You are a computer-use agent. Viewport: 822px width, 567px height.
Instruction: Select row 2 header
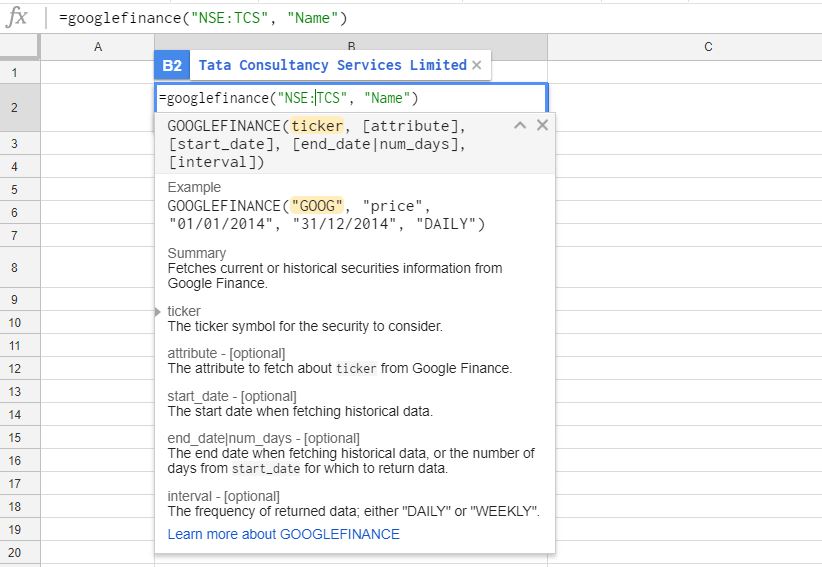coord(15,107)
